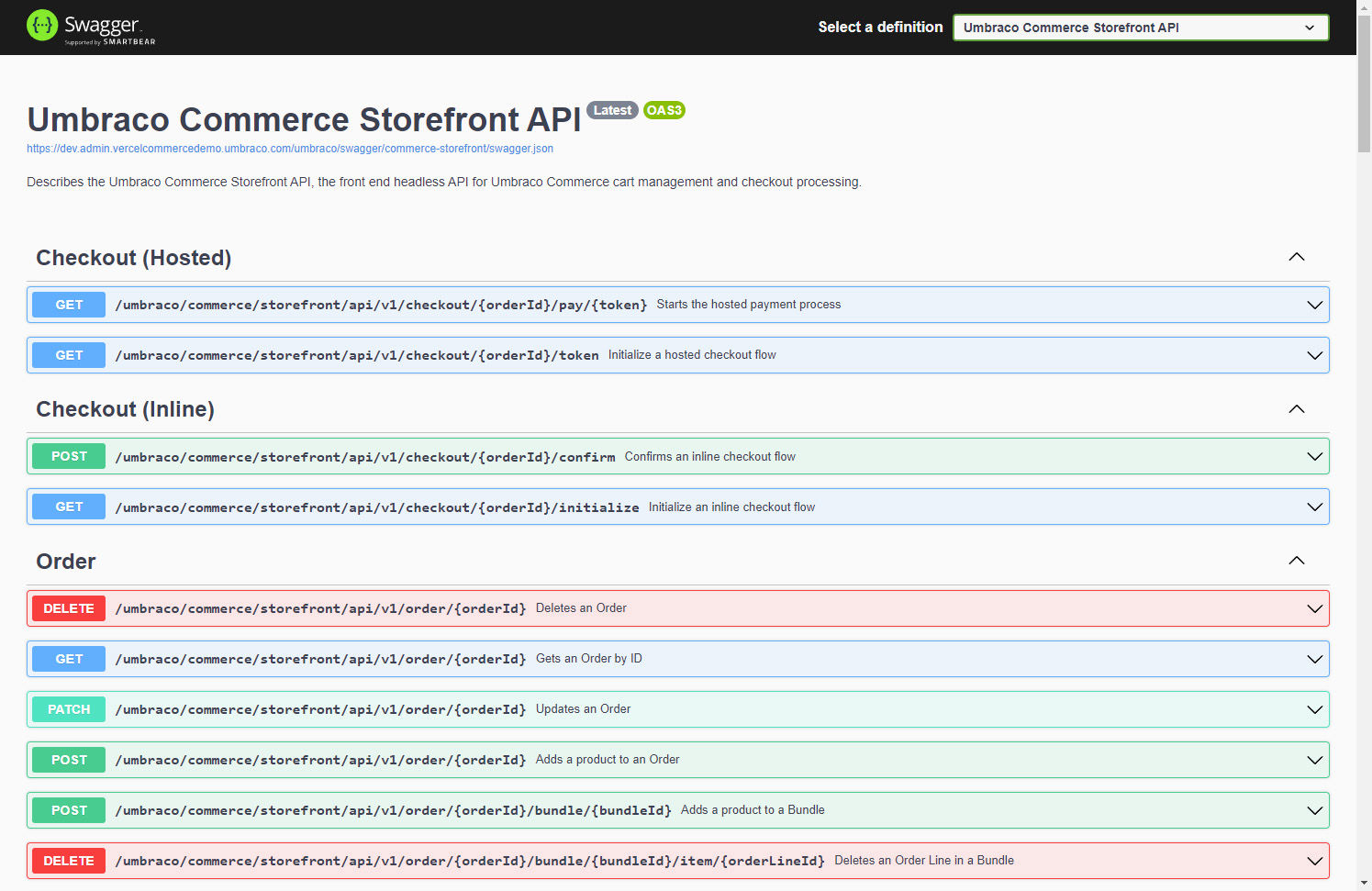Click the OAS3 badge
1372x891 pixels.
(x=664, y=110)
